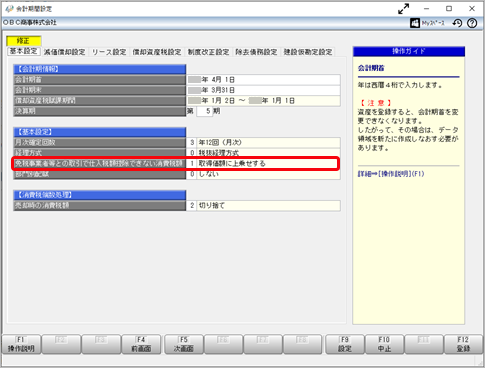The height and width of the screenshot is (368, 485).
Task: Click F4 前画面 button
Action: (141, 344)
